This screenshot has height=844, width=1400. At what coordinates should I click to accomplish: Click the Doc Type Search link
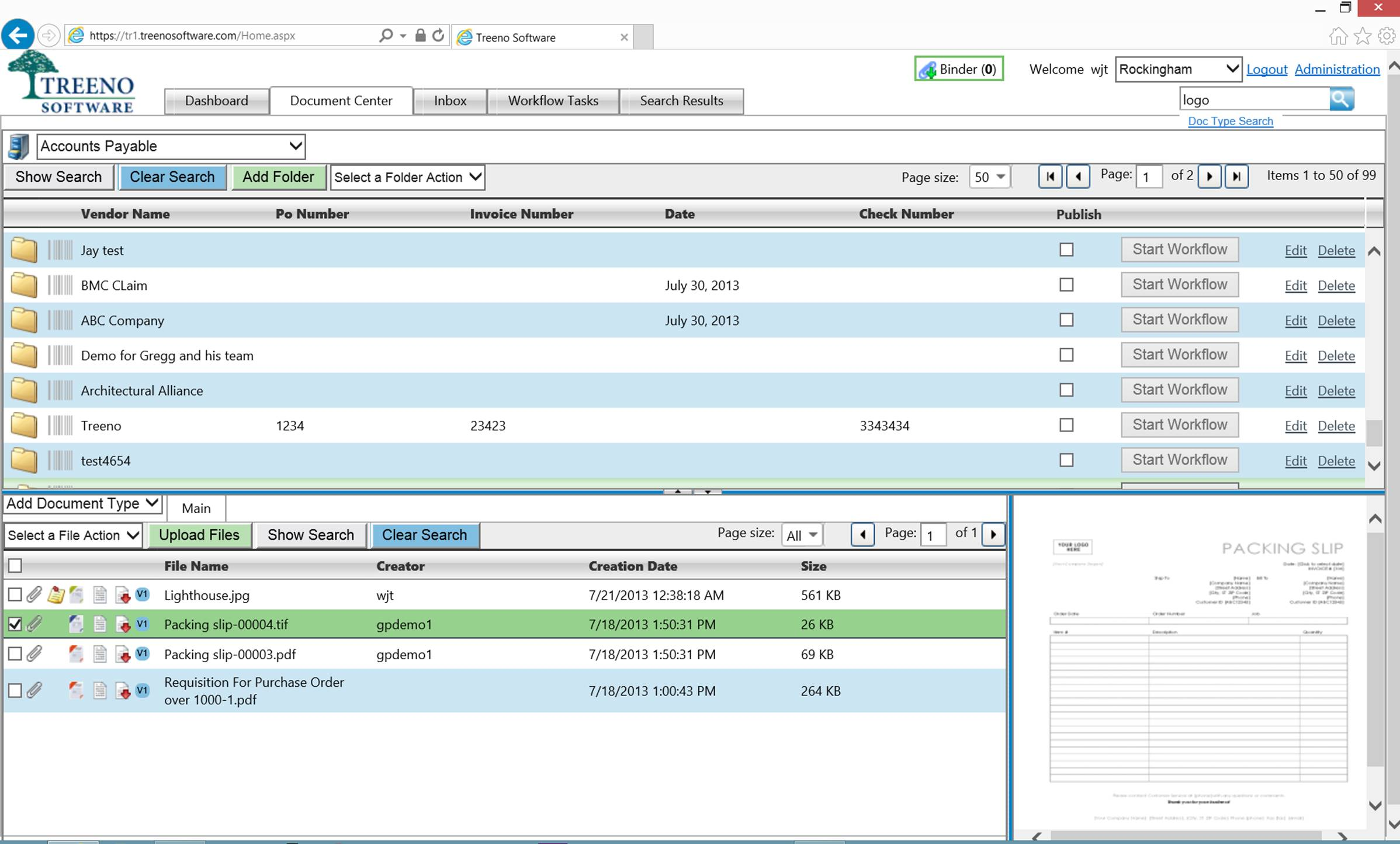[x=1230, y=121]
